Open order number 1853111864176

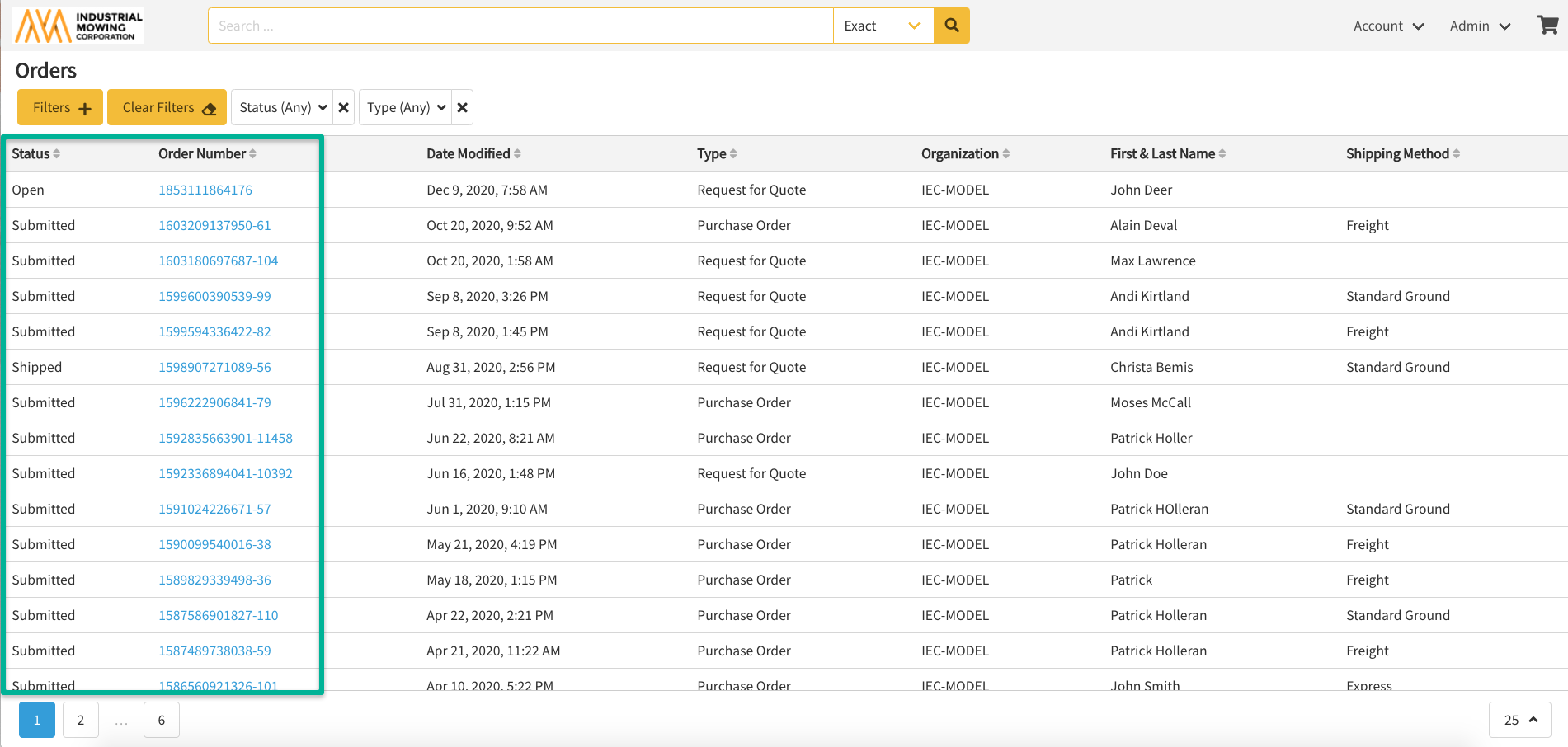pos(205,190)
